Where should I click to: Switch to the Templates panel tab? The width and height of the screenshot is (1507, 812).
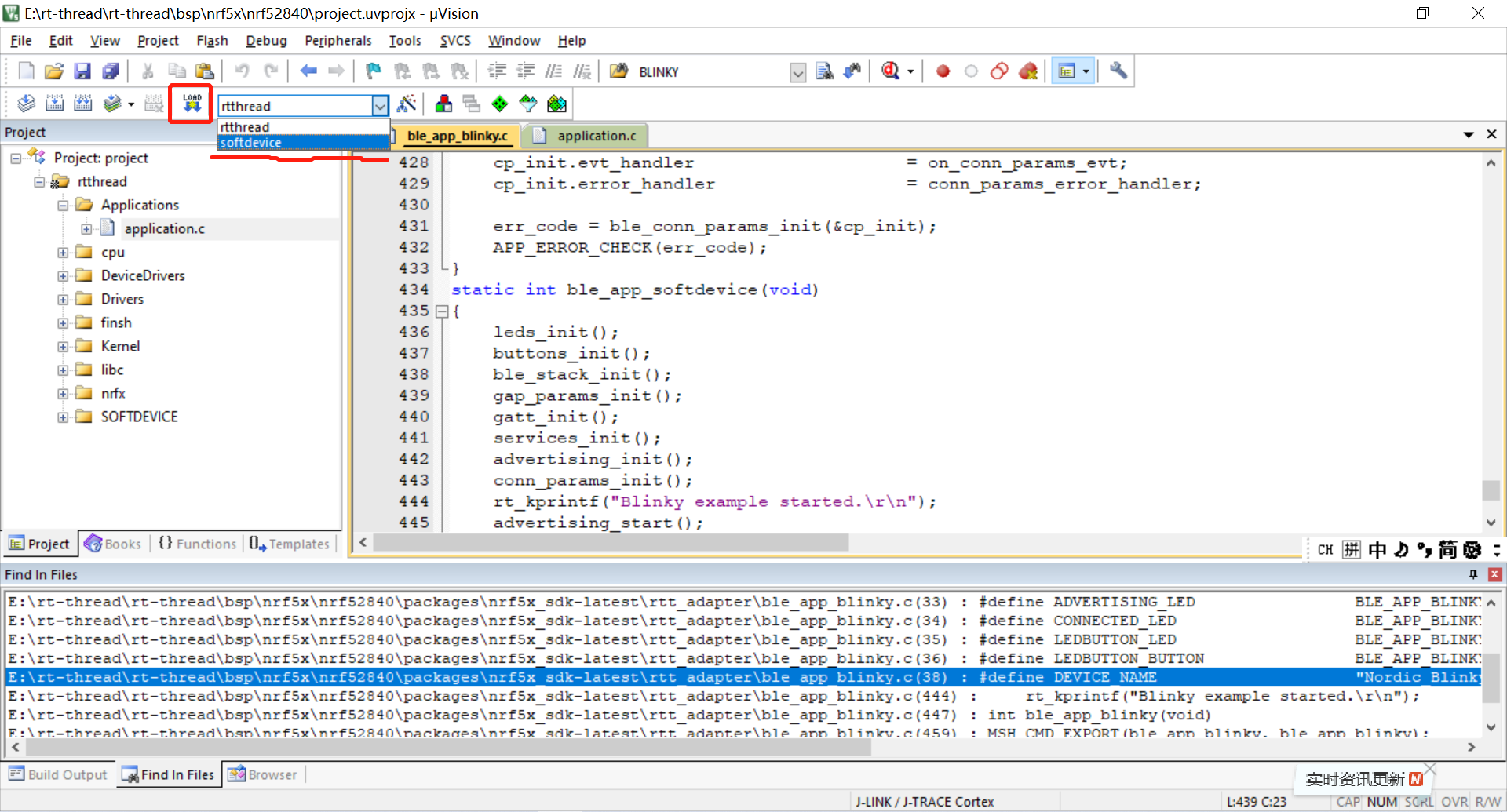(x=290, y=544)
